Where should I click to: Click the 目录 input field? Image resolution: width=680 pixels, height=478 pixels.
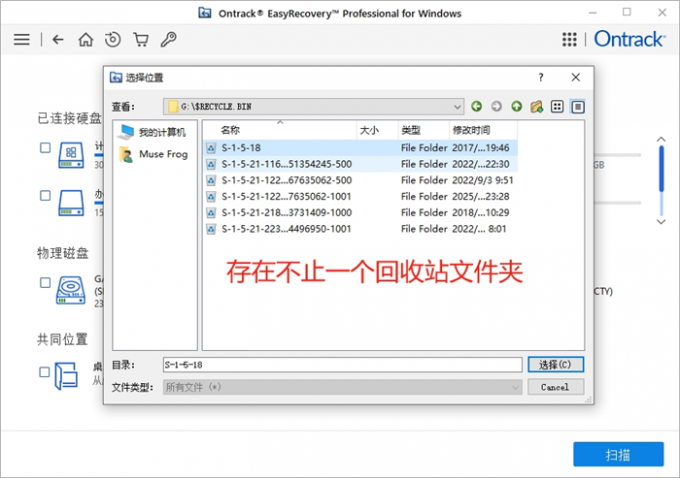coord(343,365)
